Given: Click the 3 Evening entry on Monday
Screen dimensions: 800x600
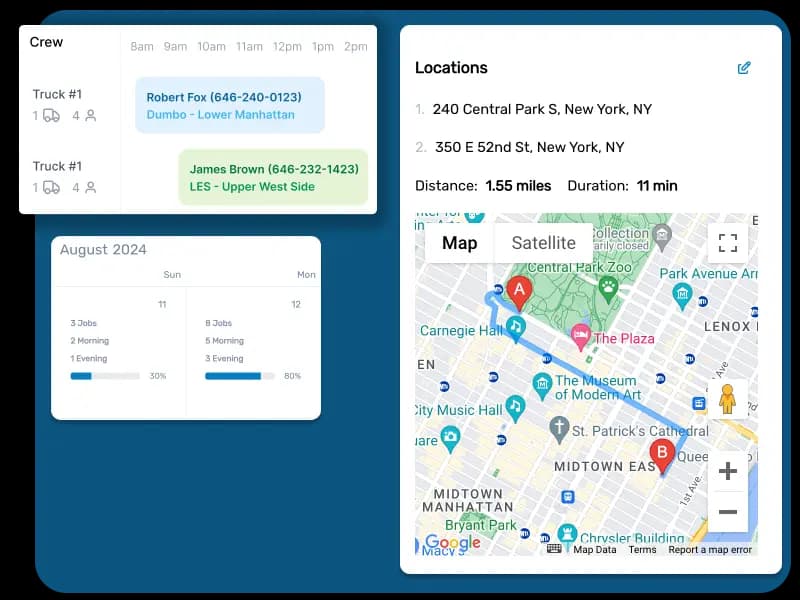Looking at the screenshot, I should point(224,358).
